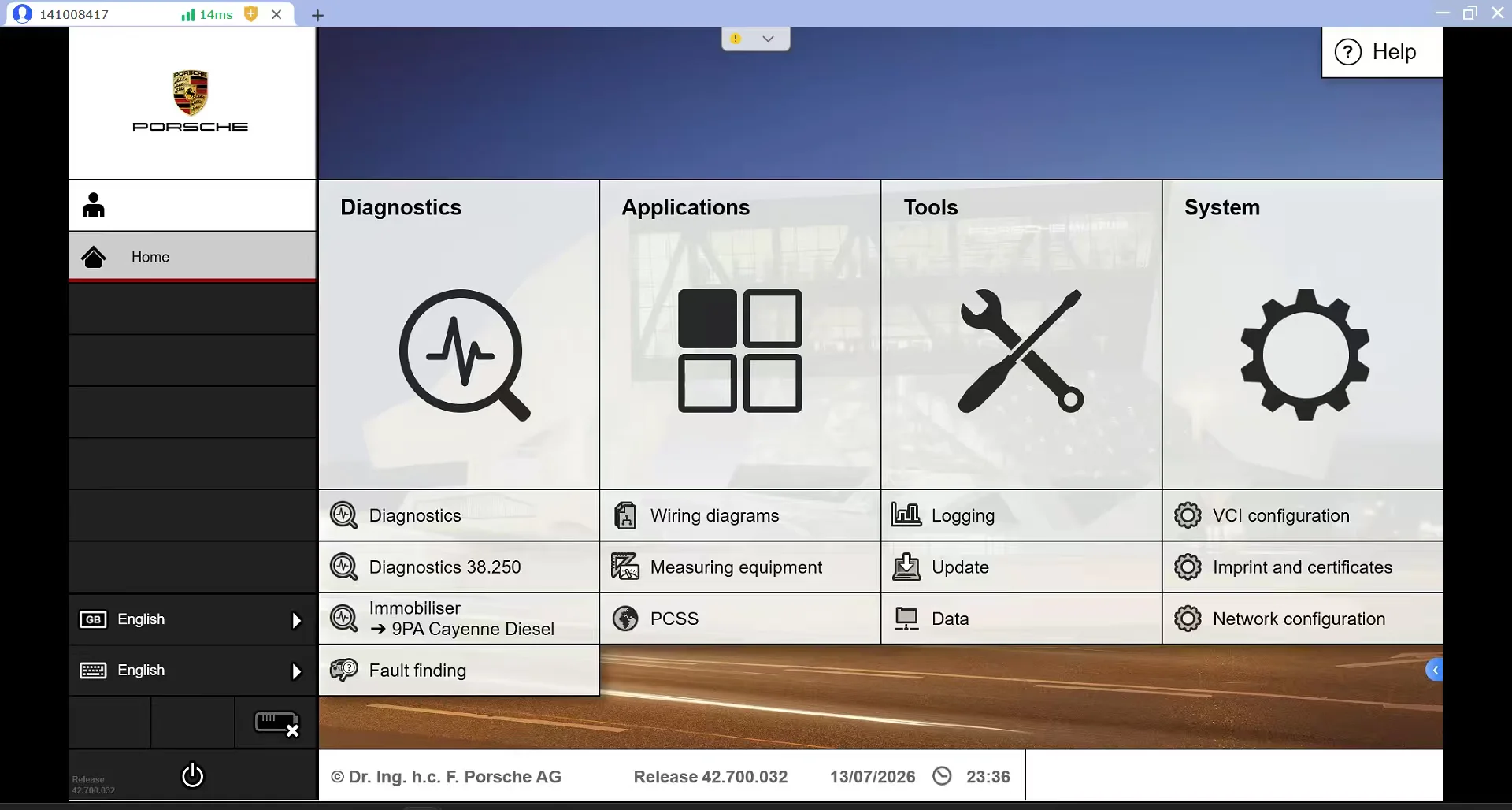Open Imprint and certificates

point(1303,567)
